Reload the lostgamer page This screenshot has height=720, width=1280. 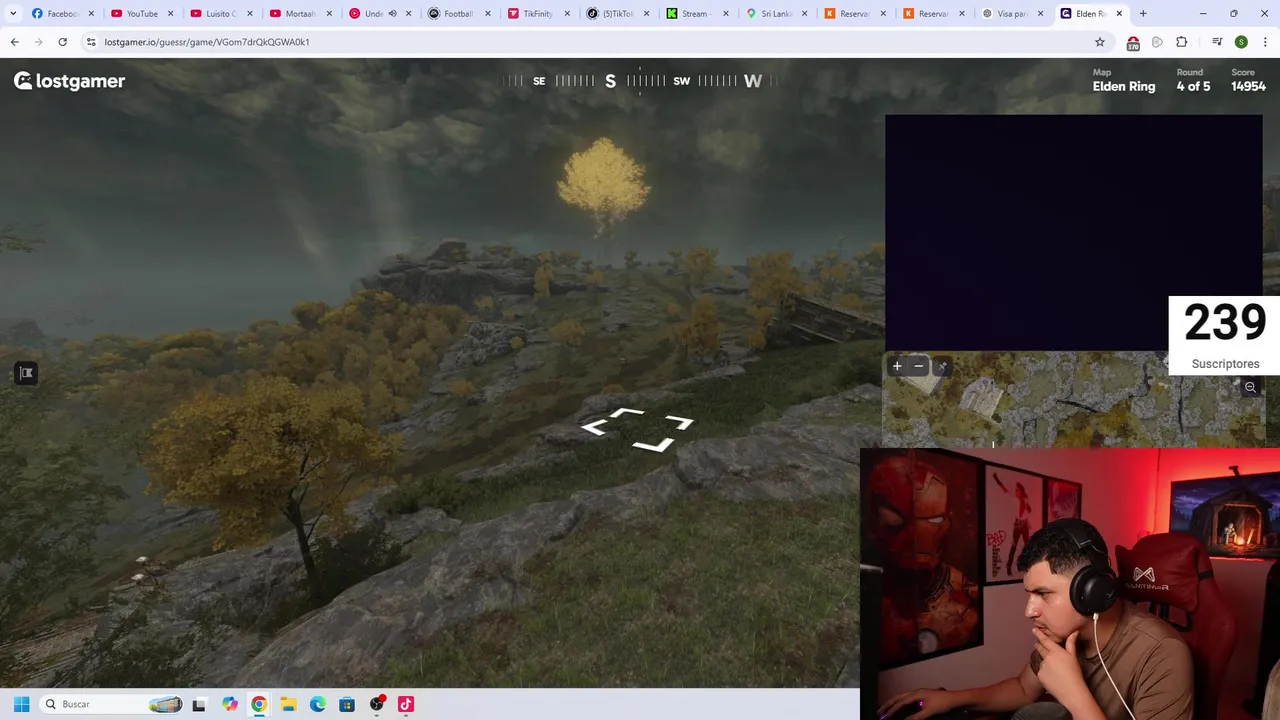pyautogui.click(x=62, y=42)
